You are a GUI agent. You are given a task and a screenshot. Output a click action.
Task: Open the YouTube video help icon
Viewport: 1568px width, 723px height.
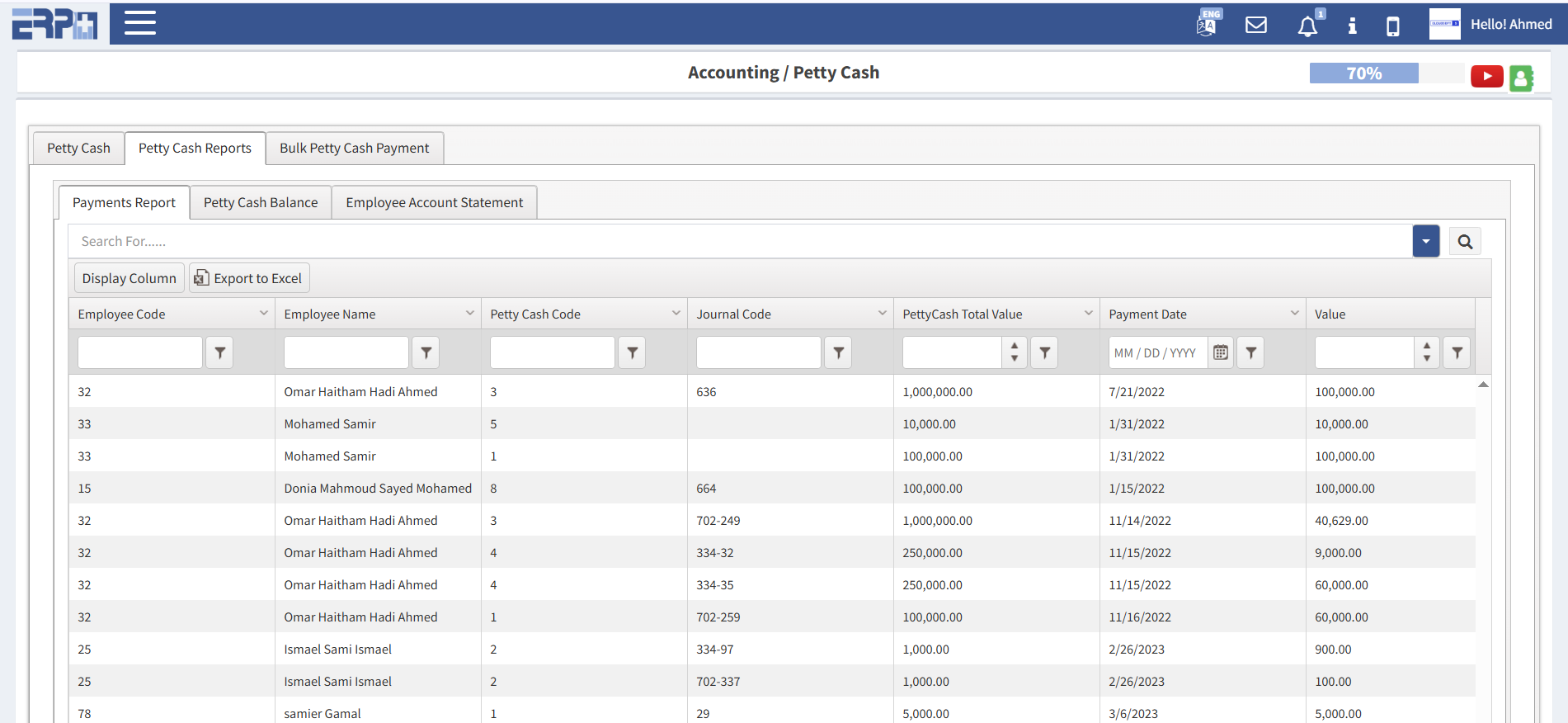point(1486,76)
